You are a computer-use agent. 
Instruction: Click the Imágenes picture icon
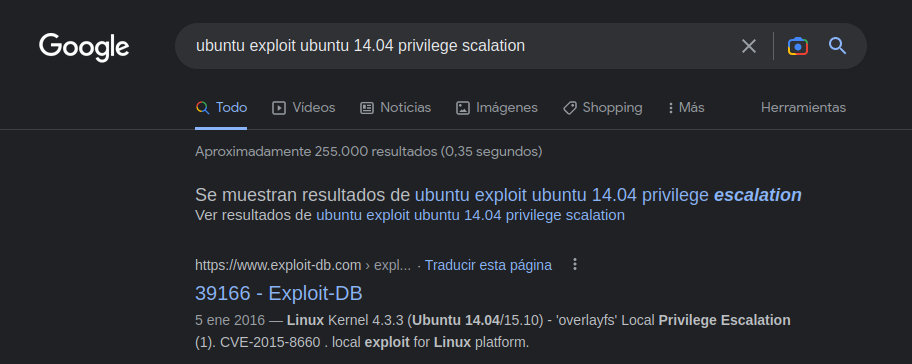pos(462,108)
